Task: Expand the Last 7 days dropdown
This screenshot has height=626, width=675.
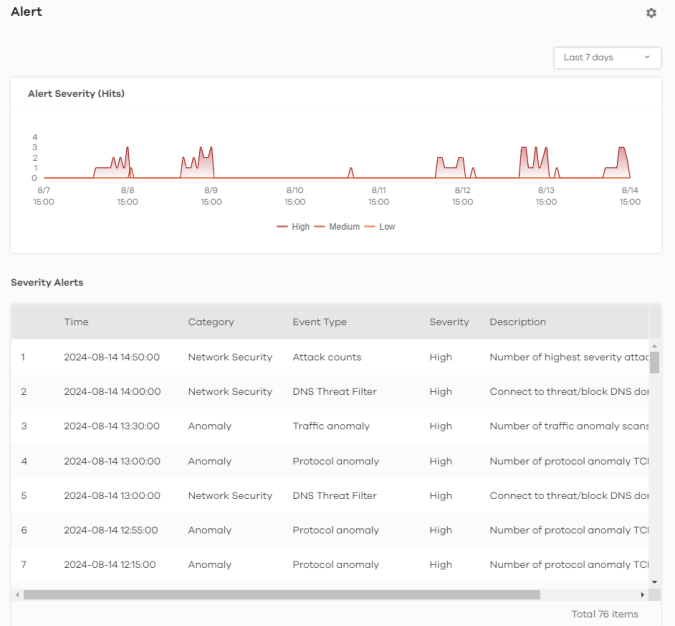Action: 607,58
